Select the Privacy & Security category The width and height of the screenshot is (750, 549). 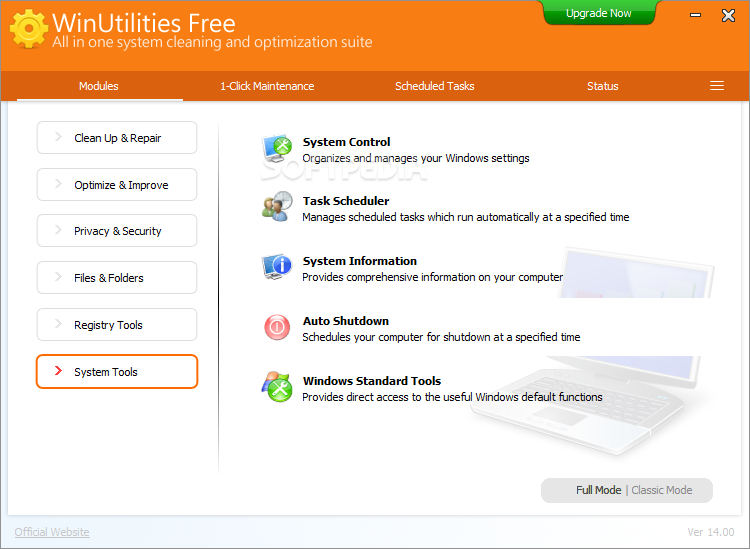coord(117,231)
